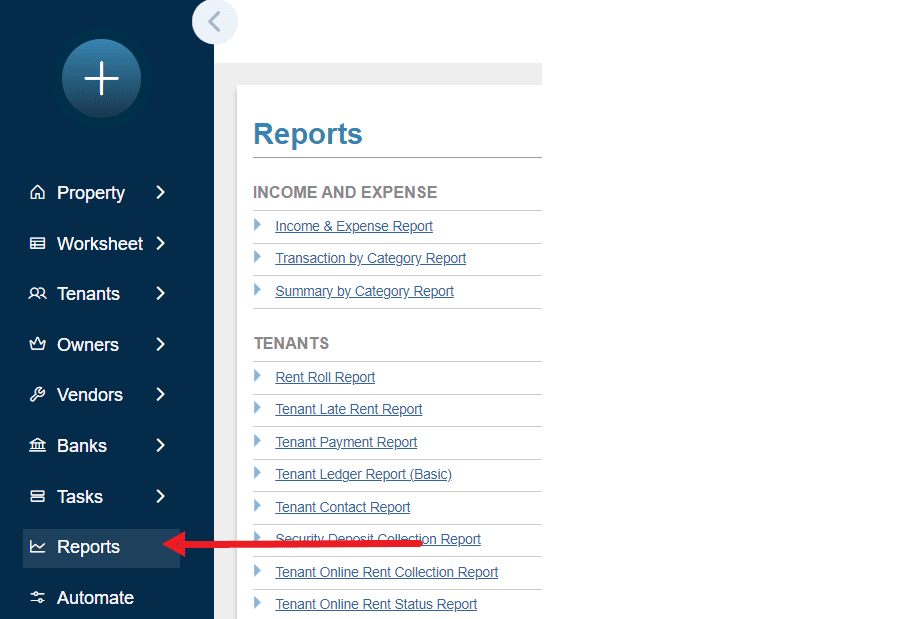Click the Property house icon
The height and width of the screenshot is (619, 906).
38,193
